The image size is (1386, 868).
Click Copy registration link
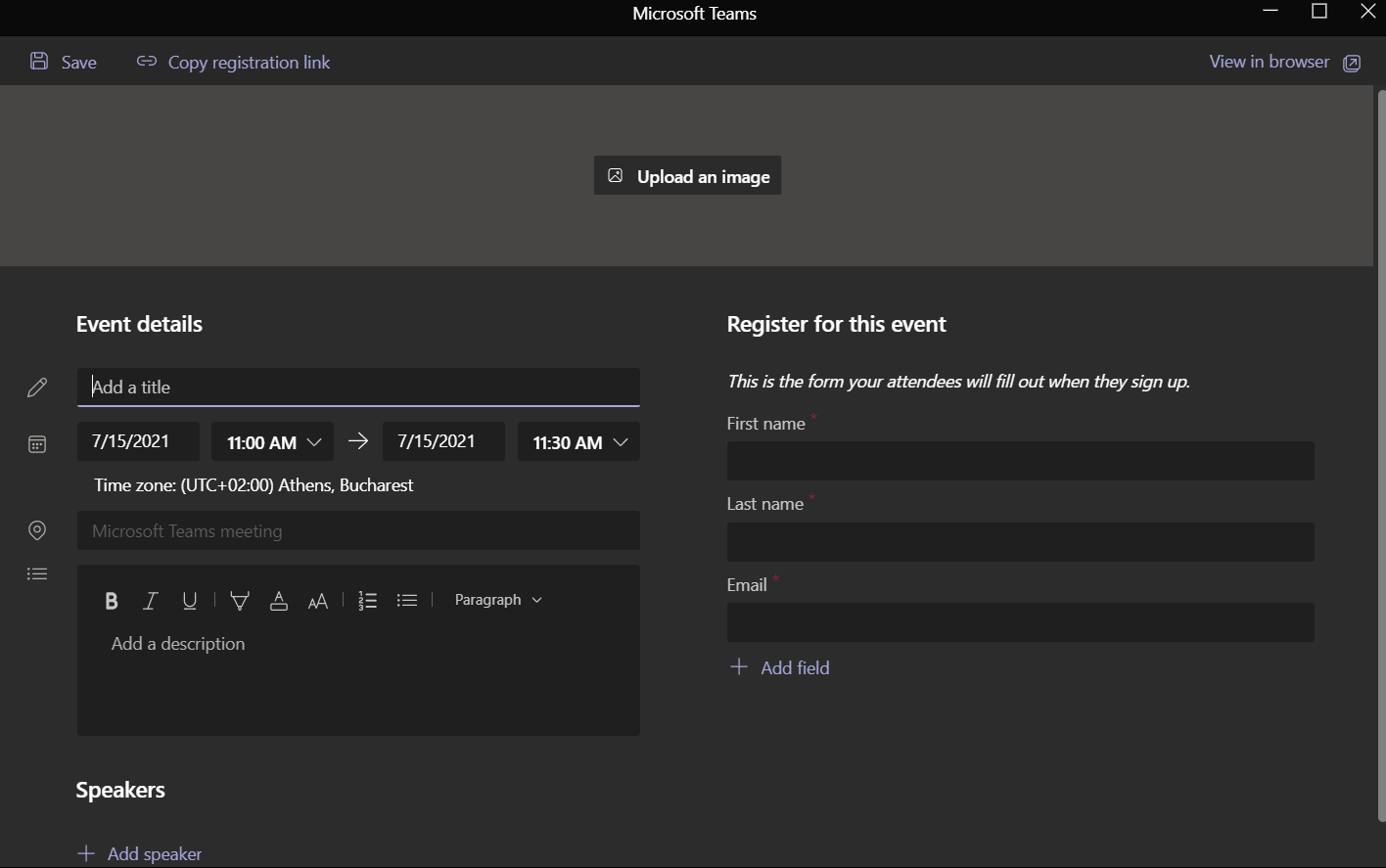(x=233, y=62)
